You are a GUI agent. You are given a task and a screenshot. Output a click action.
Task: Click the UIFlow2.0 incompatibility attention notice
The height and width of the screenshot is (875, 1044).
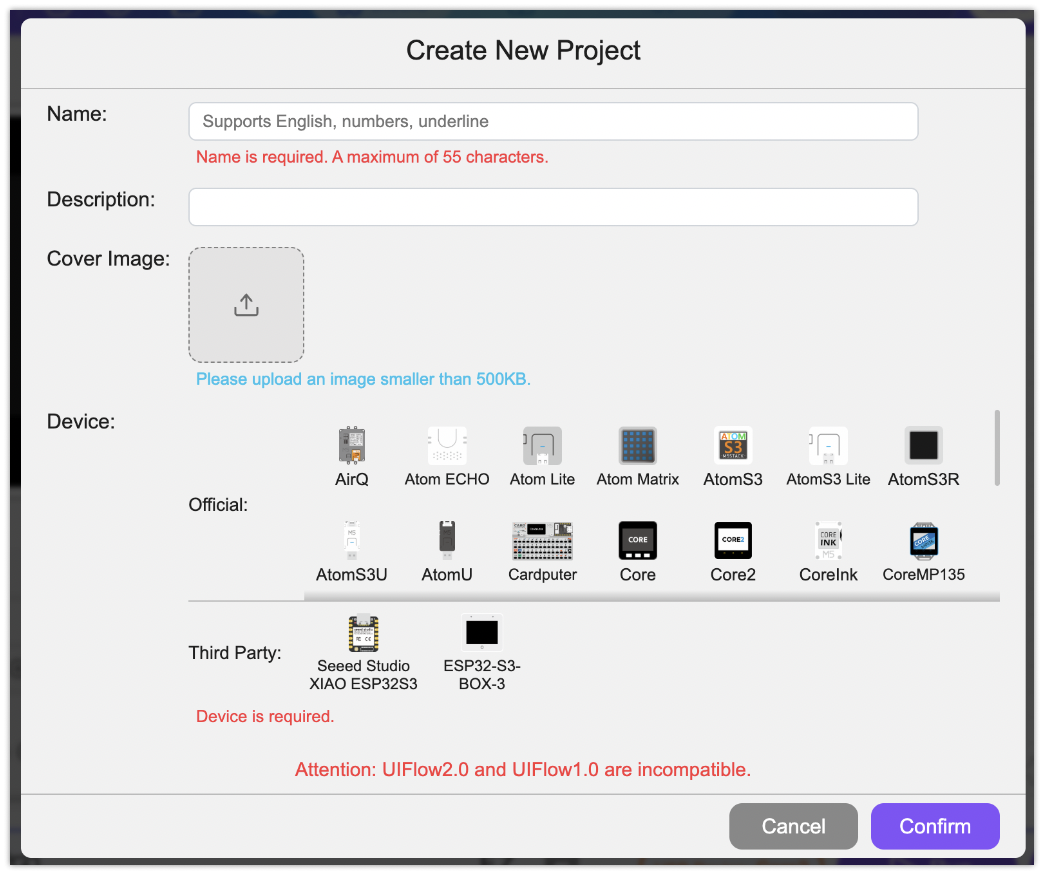coord(523,770)
